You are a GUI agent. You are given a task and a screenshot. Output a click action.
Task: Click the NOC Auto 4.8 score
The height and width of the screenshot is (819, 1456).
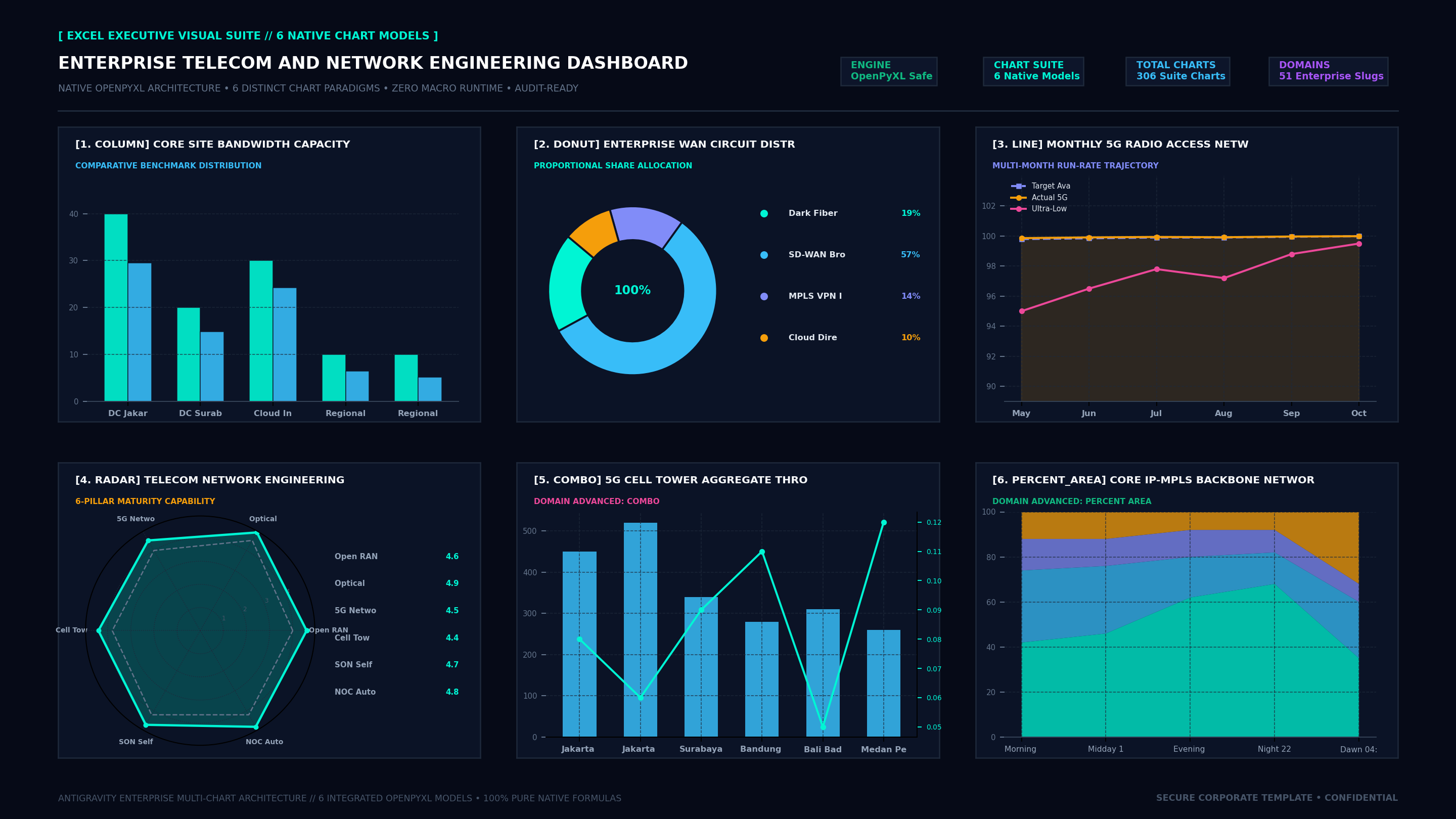[452, 692]
